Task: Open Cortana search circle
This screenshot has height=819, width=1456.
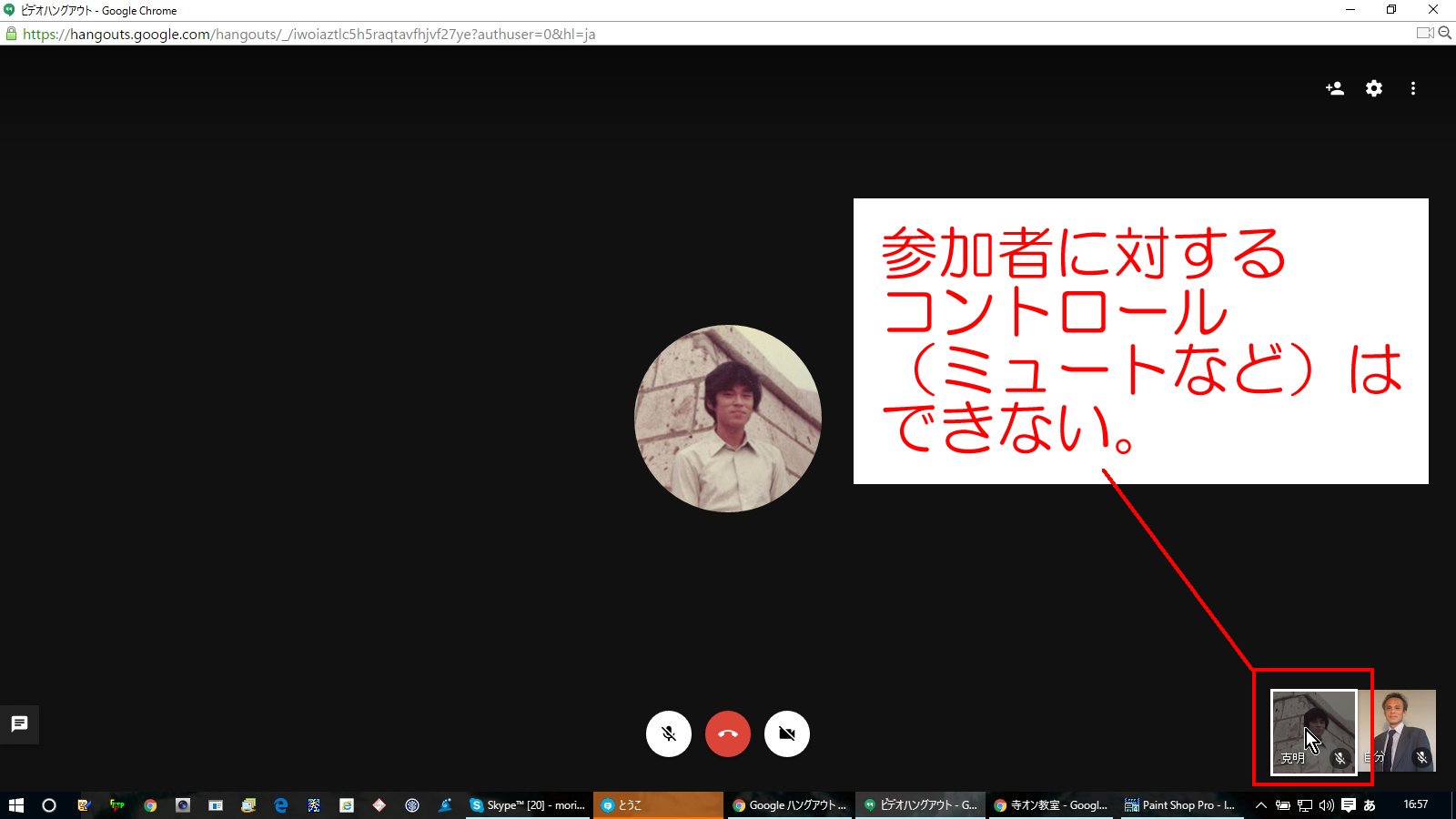Action: pyautogui.click(x=49, y=805)
